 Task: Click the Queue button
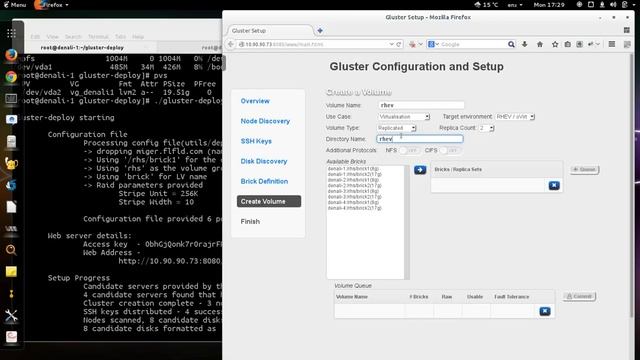click(x=584, y=169)
